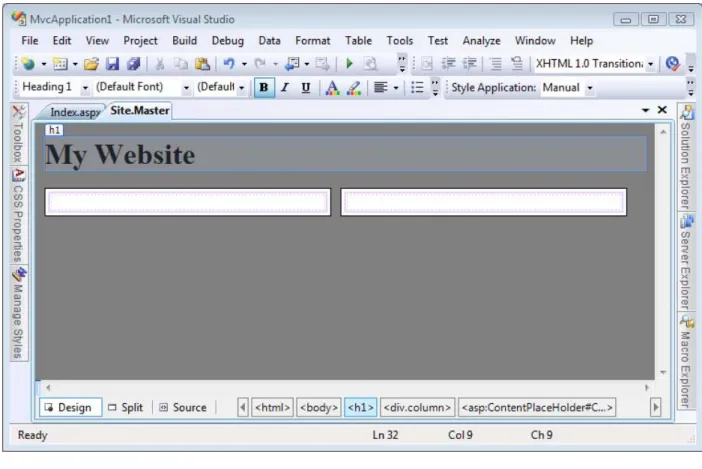Viewport: 702px width, 469px height.
Task: Click the Find in Files icon
Action: point(370,64)
